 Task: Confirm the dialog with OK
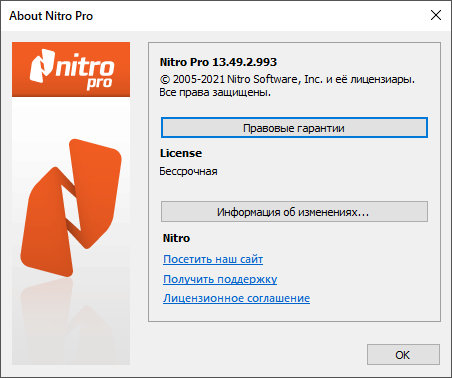click(x=403, y=355)
